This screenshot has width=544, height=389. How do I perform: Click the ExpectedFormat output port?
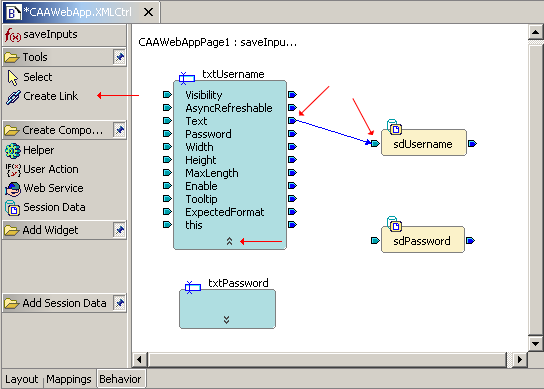(292, 212)
